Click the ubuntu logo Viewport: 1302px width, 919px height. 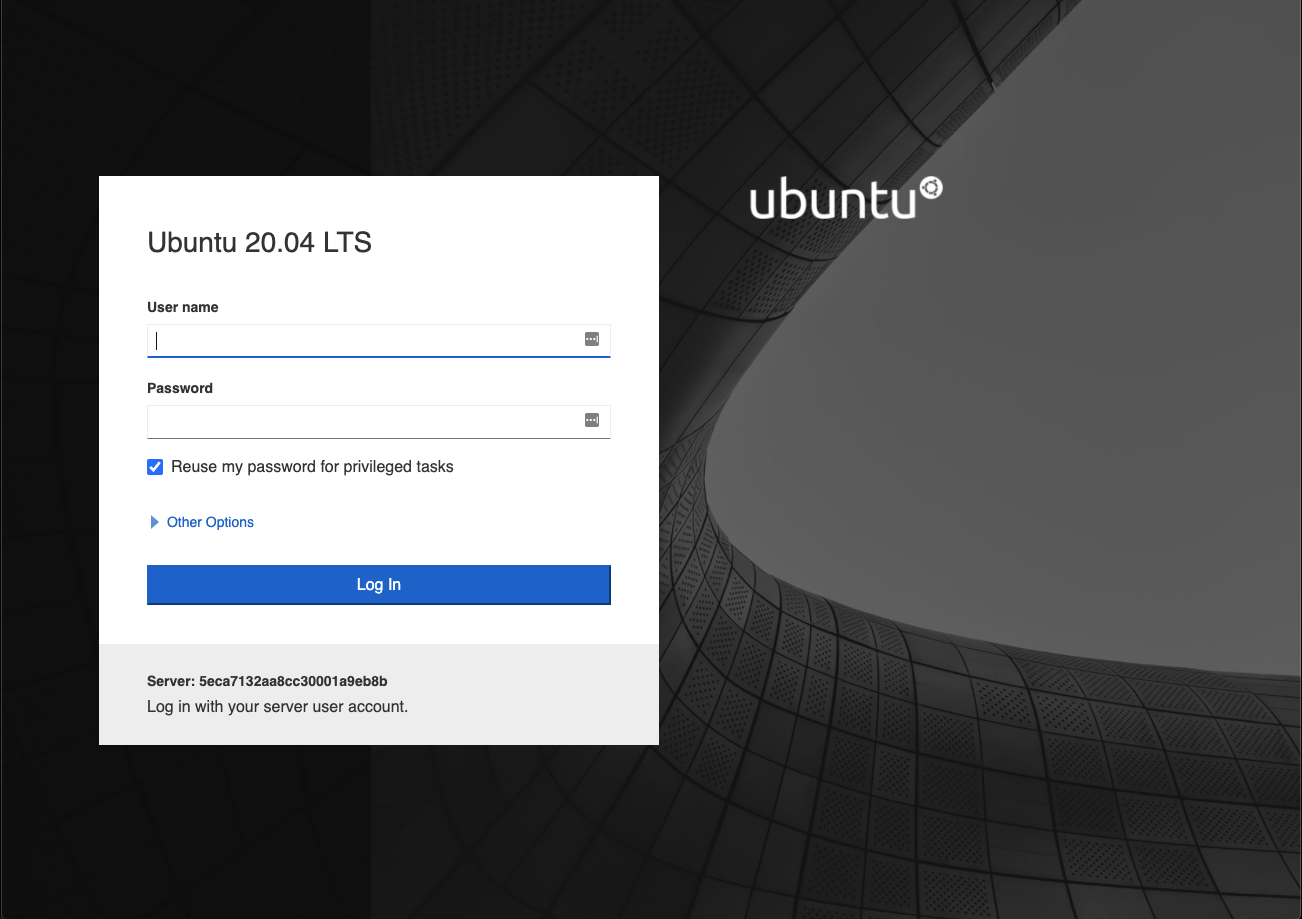click(x=846, y=198)
